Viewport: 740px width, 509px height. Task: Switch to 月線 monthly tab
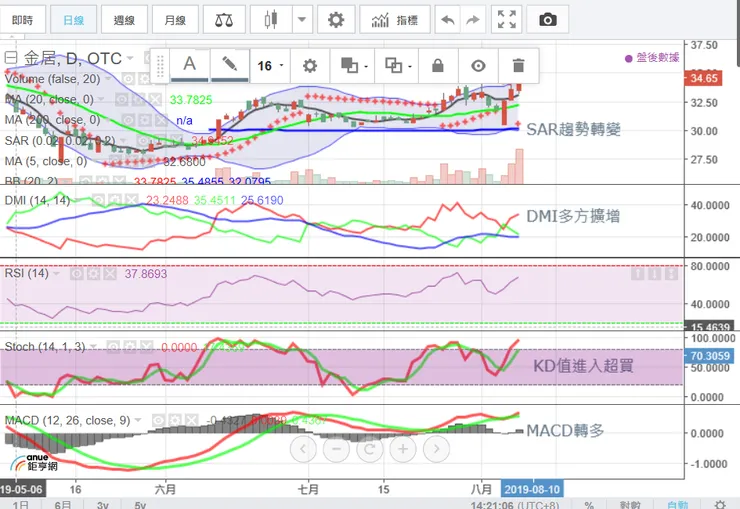(x=175, y=20)
